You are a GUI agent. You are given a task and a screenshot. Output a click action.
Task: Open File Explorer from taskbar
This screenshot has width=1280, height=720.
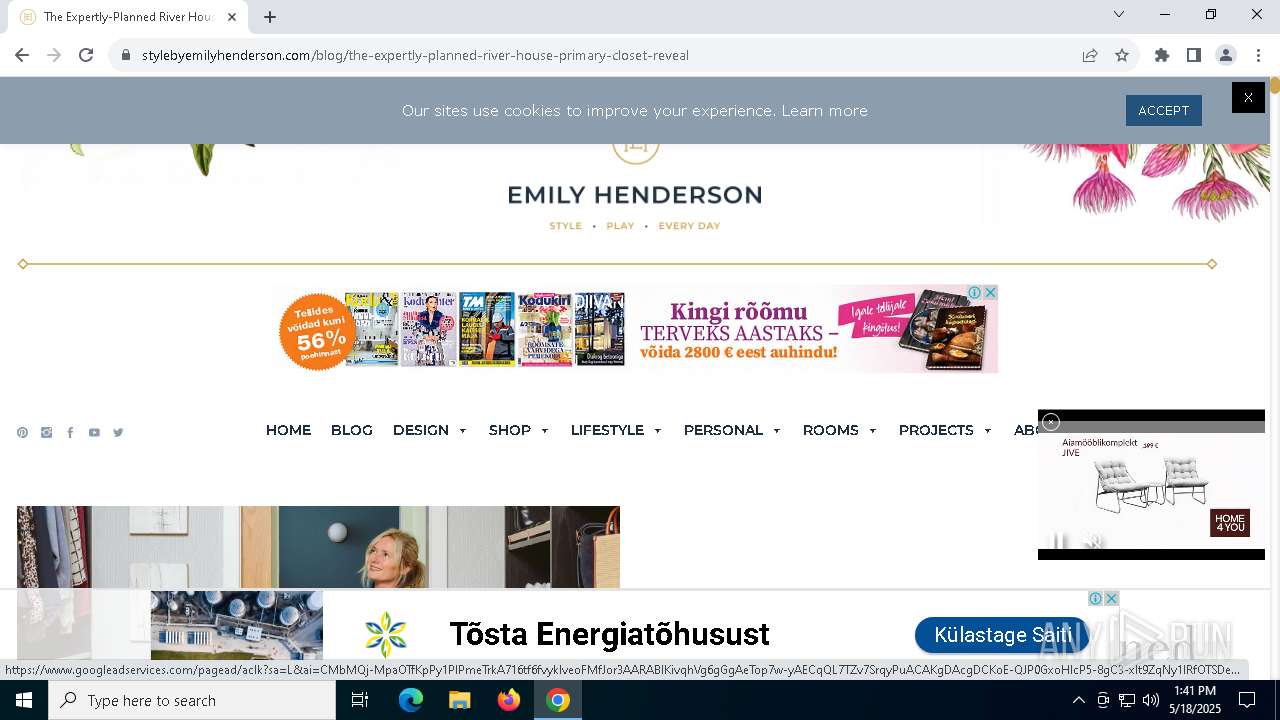tap(459, 700)
